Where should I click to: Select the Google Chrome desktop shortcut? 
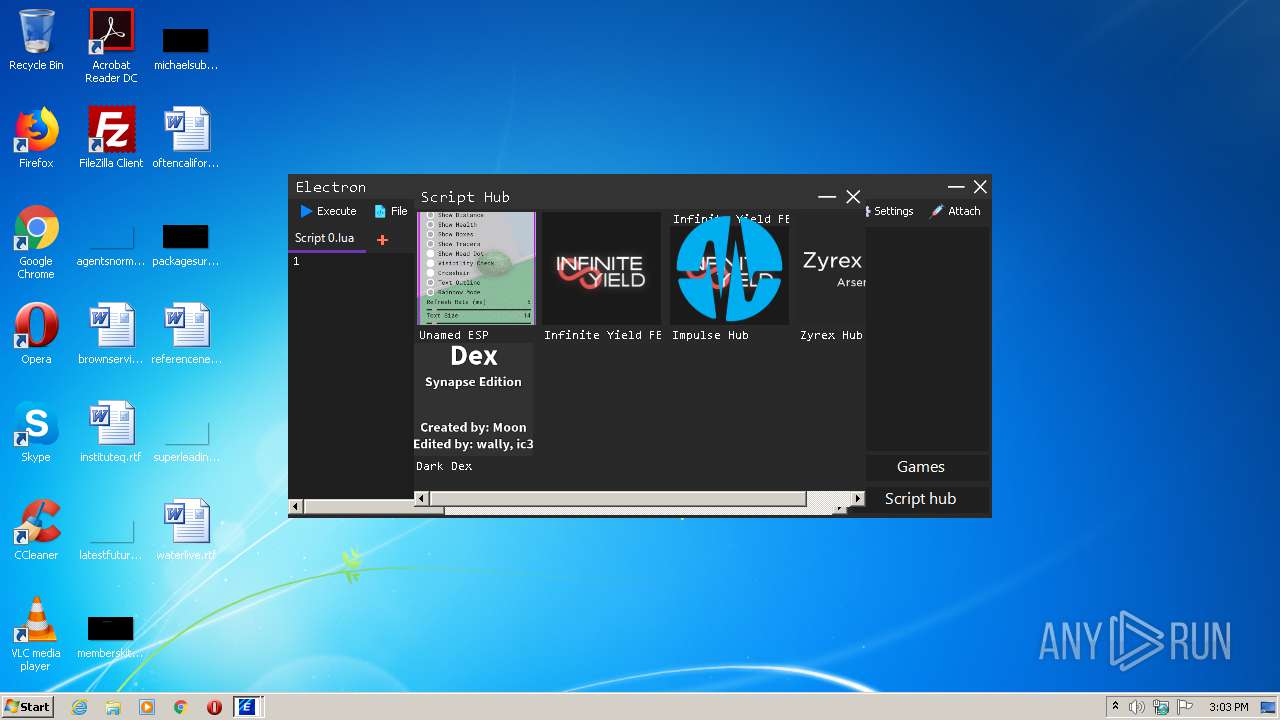pos(36,242)
